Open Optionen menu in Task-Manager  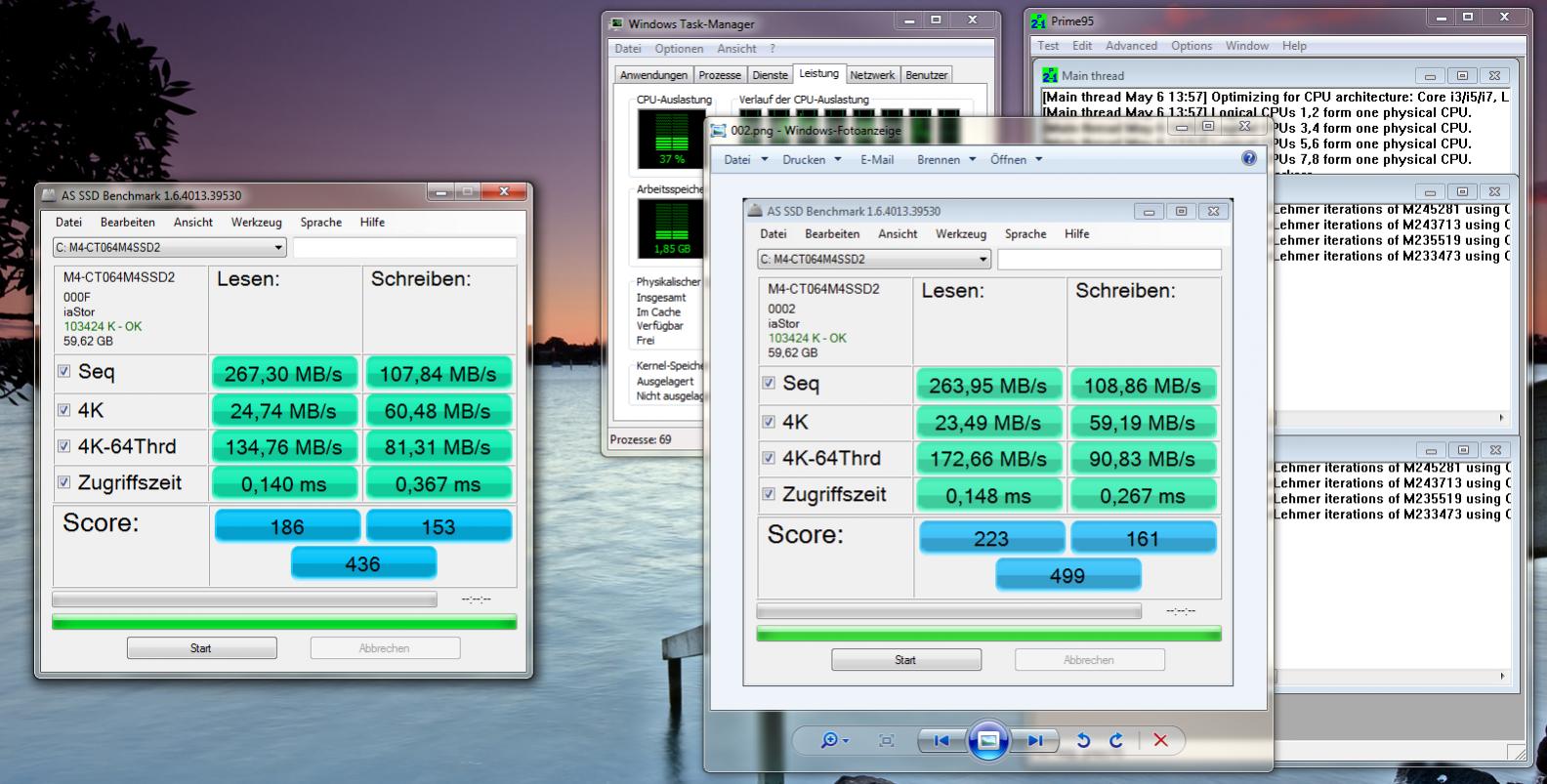pos(679,49)
